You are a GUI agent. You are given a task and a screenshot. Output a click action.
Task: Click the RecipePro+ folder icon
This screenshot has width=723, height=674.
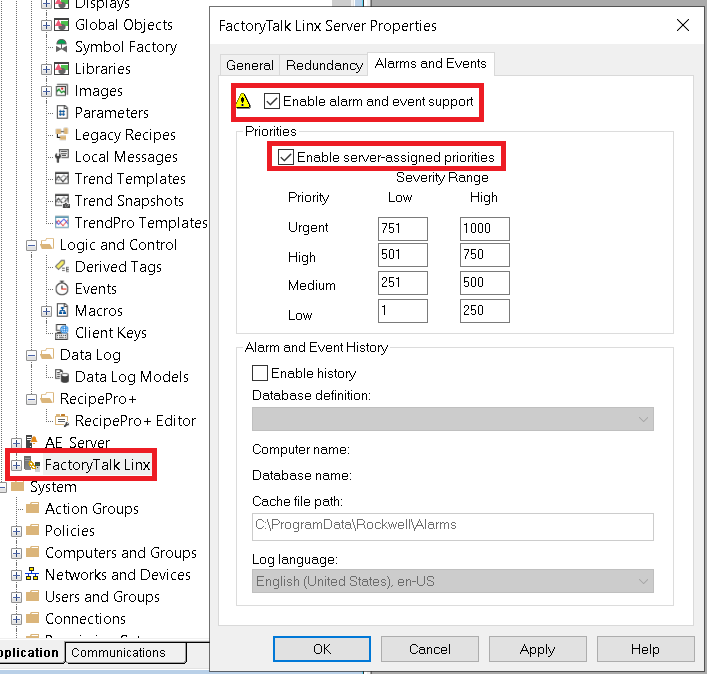(x=47, y=398)
